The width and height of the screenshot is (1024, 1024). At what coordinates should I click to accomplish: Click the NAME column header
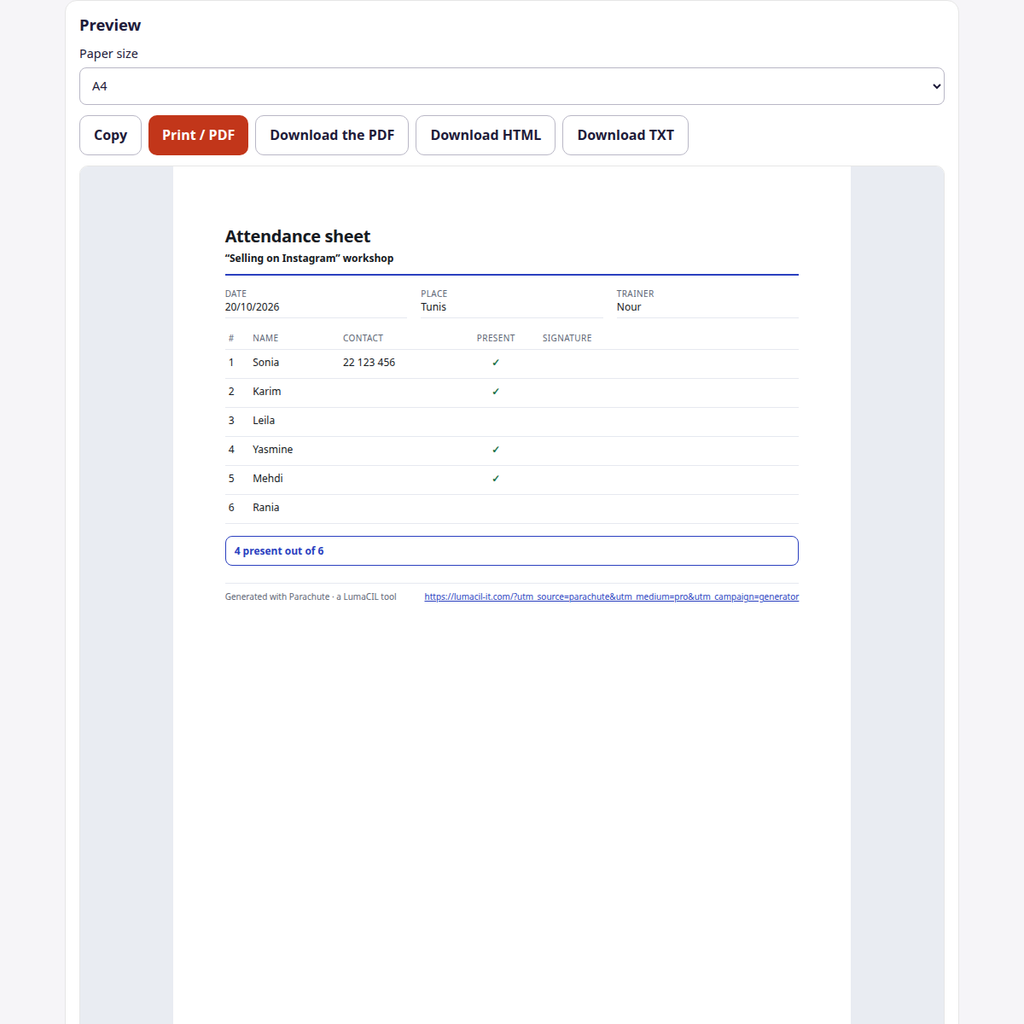point(265,338)
